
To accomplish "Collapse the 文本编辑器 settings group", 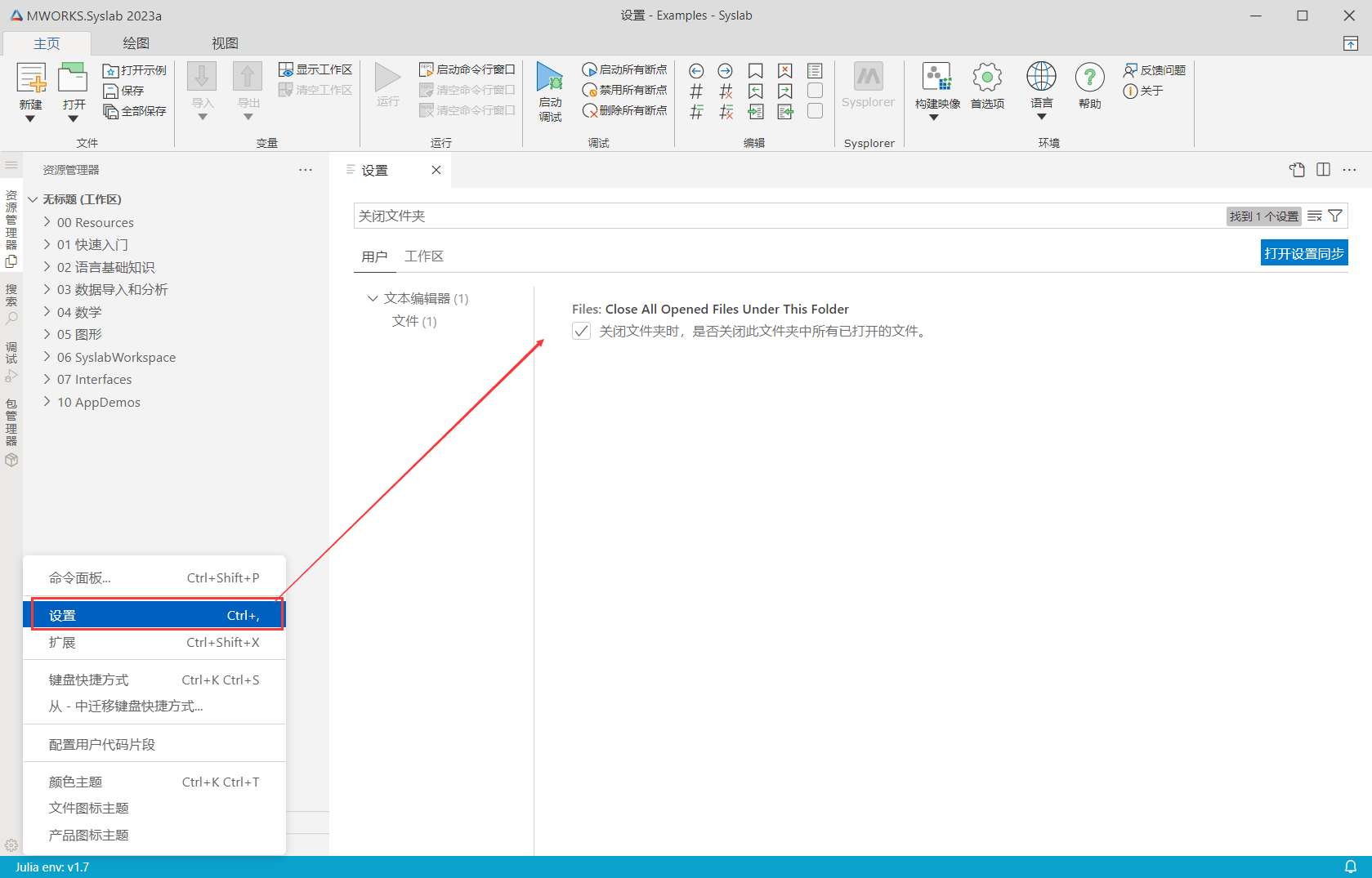I will (373, 299).
